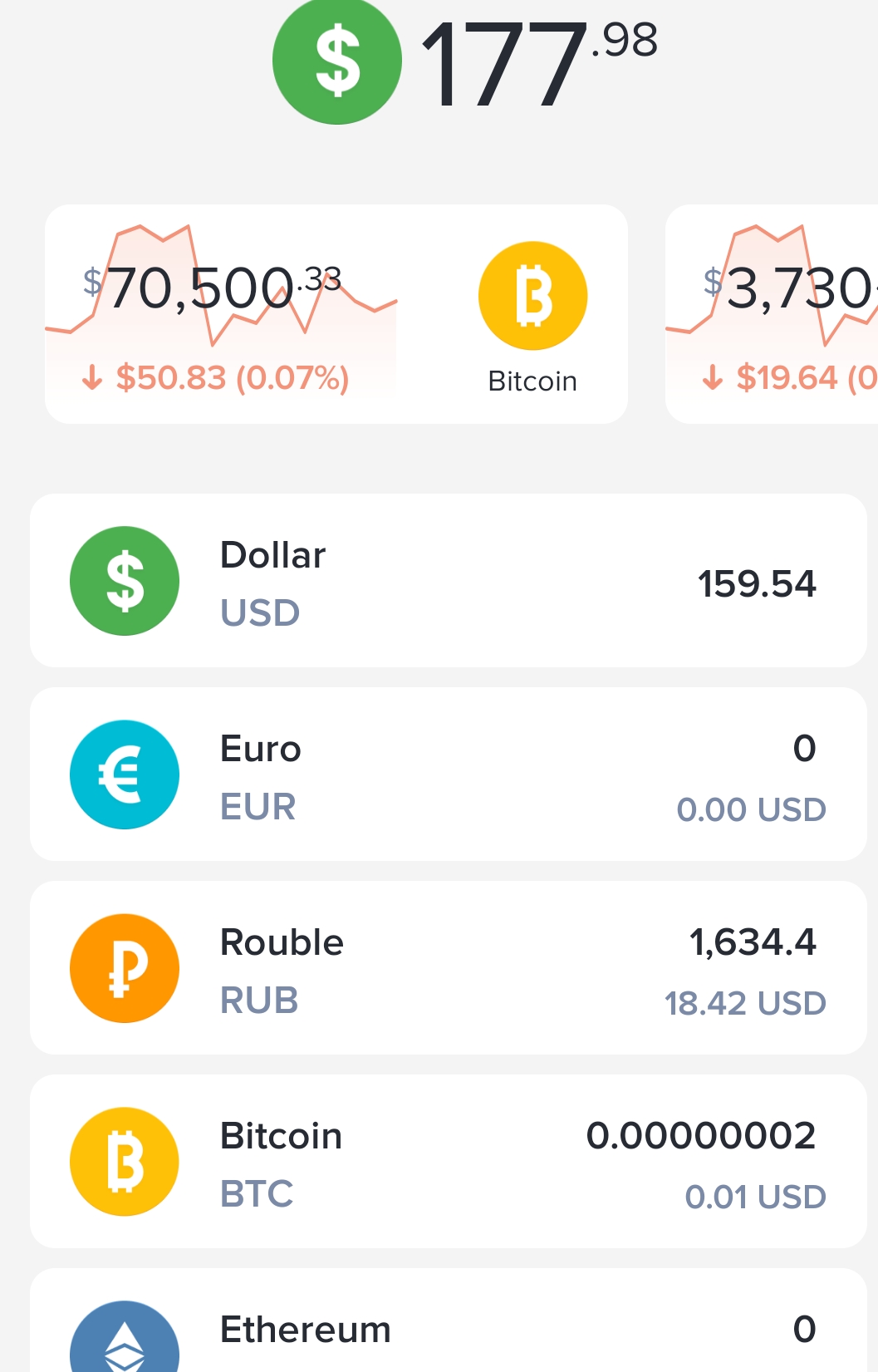Select the Dollar USD wallet row
Image resolution: width=878 pixels, height=1372 pixels.
(x=449, y=581)
